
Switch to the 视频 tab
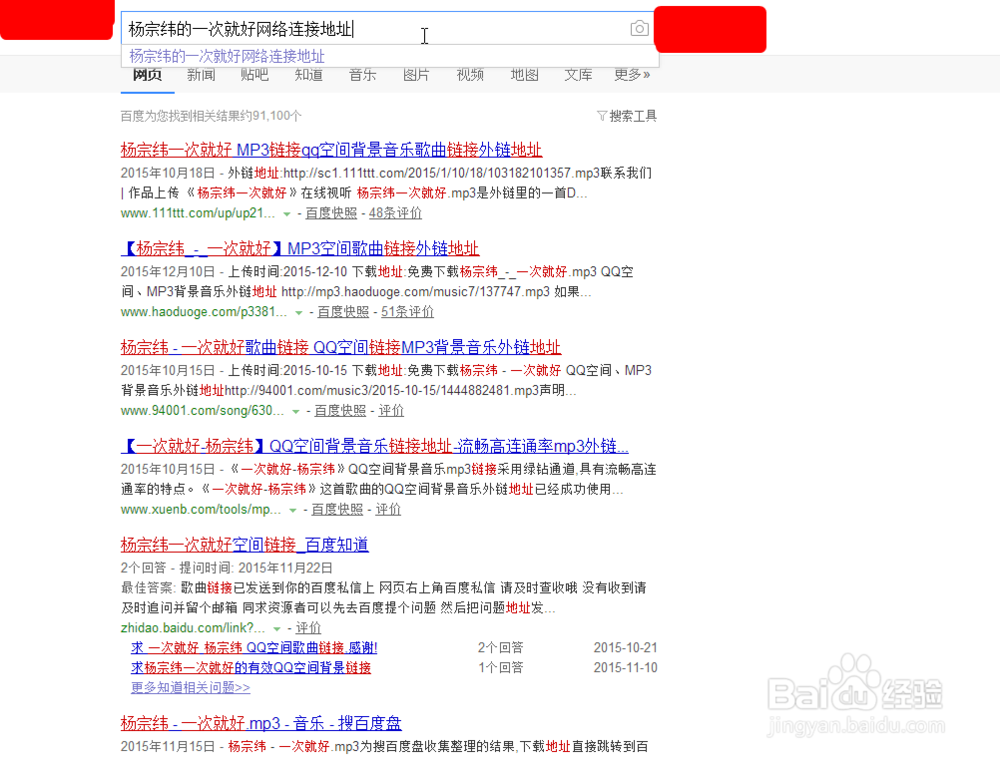(470, 75)
